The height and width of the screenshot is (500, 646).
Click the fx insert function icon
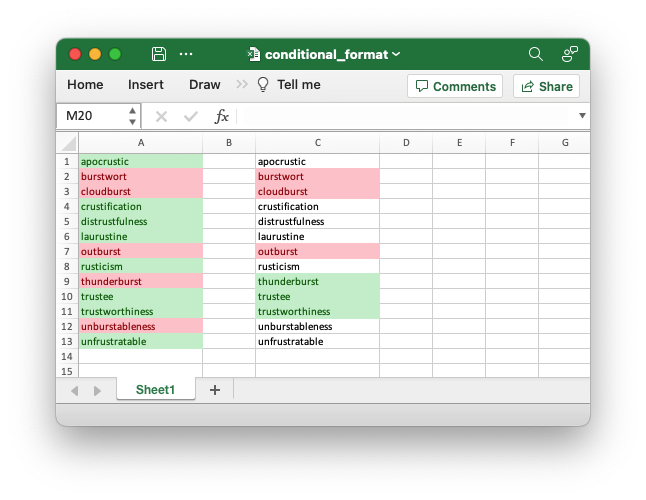[x=222, y=116]
